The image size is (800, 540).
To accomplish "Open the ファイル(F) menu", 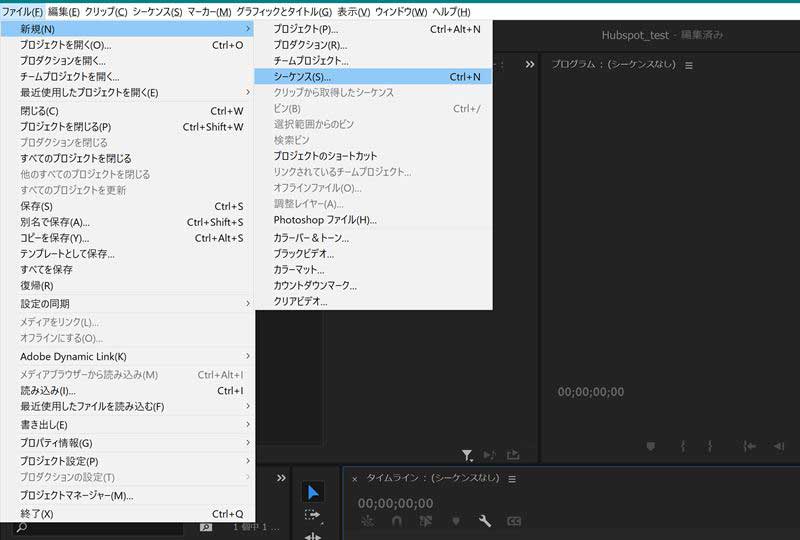I will coord(22,11).
